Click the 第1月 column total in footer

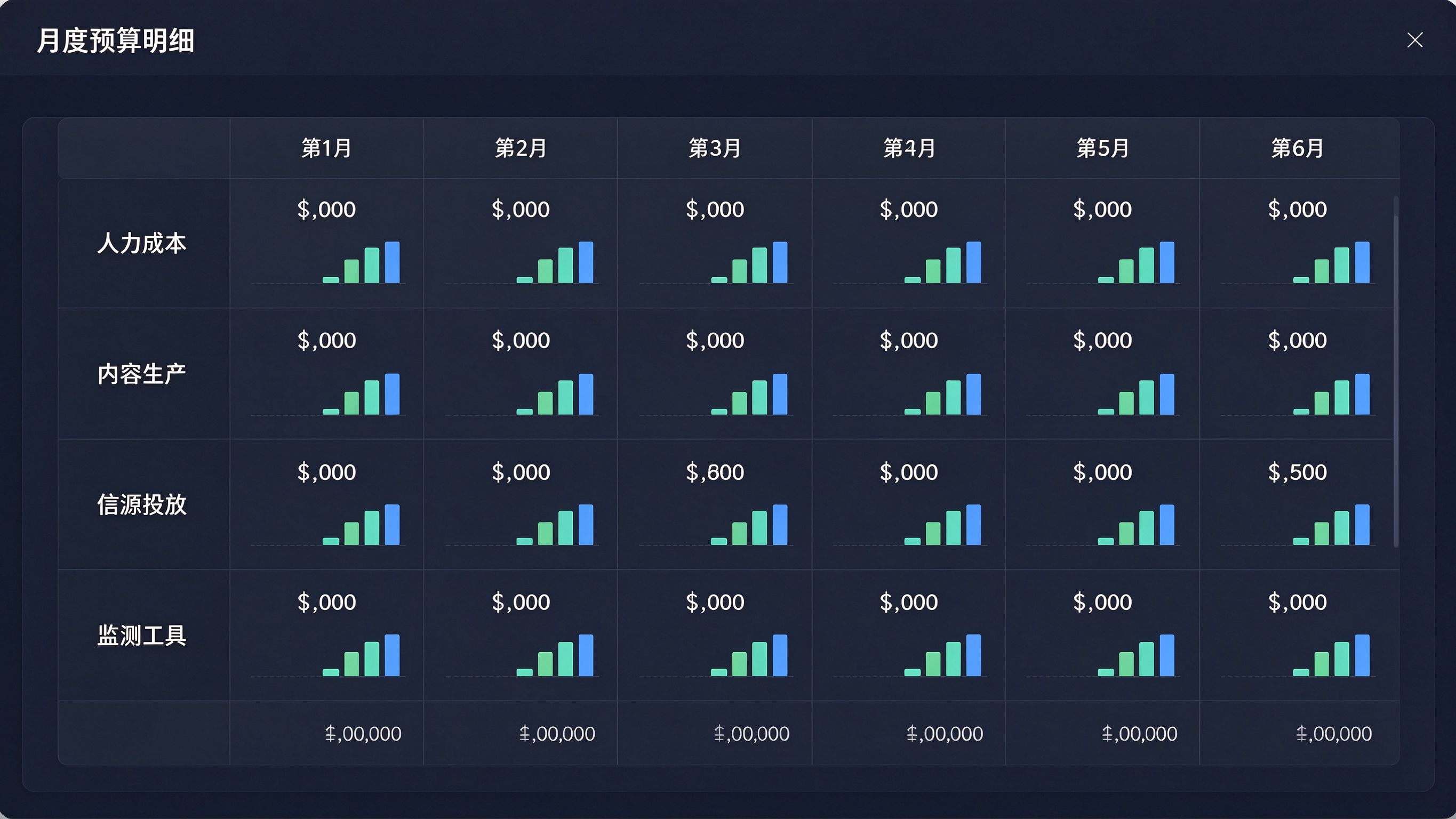[363, 734]
